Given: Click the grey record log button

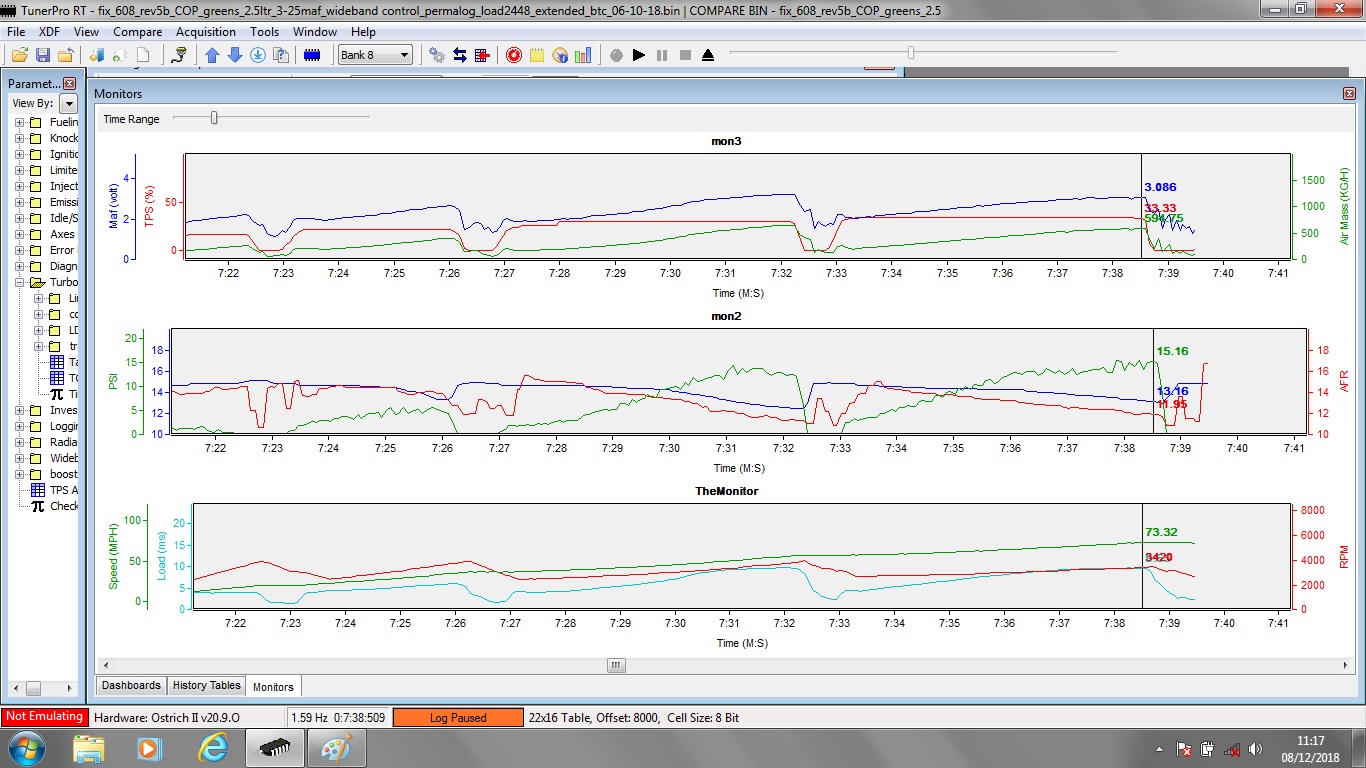Looking at the screenshot, I should pyautogui.click(x=616, y=55).
